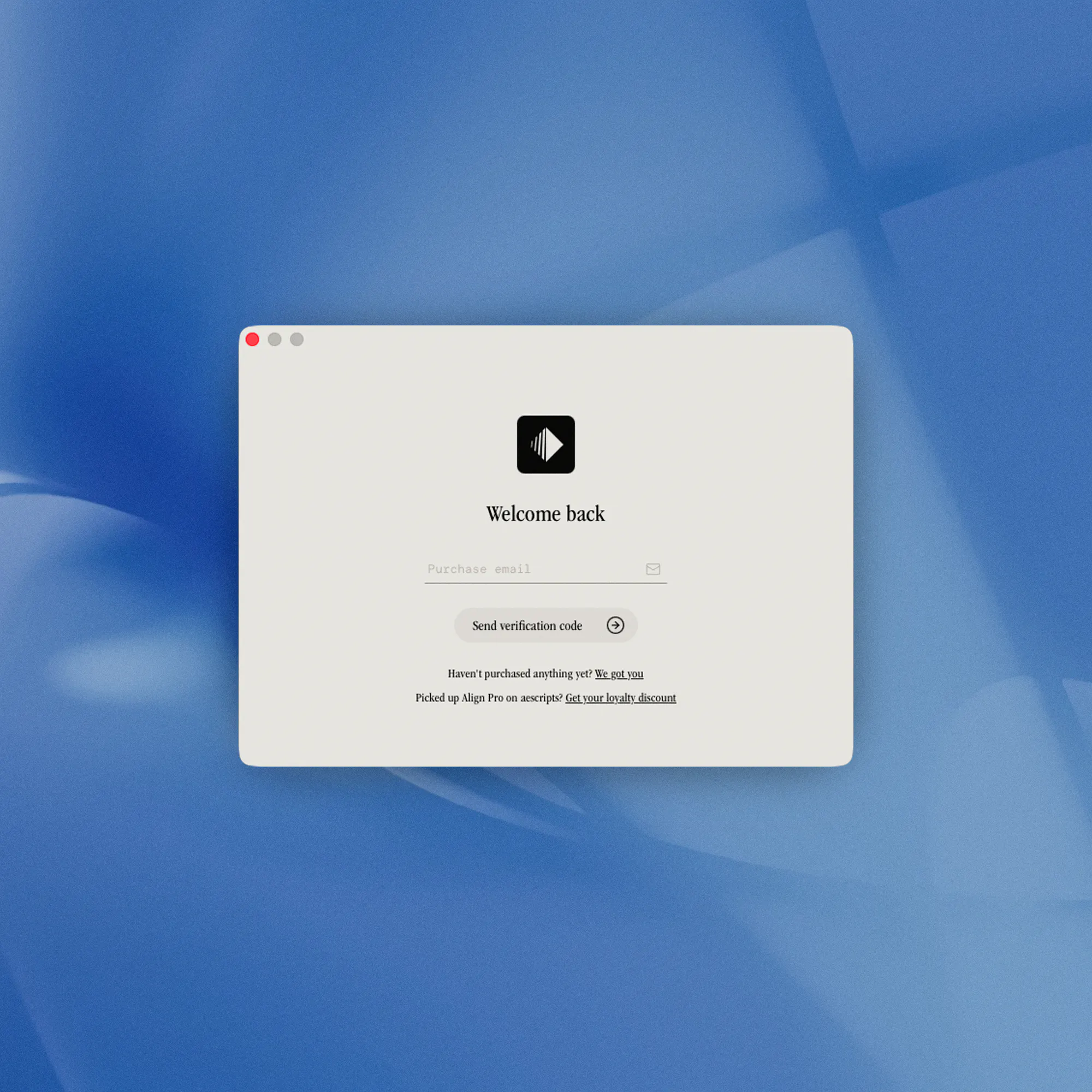Screen dimensions: 1092x1092
Task: Click the "Welcome back" heading
Action: point(545,514)
